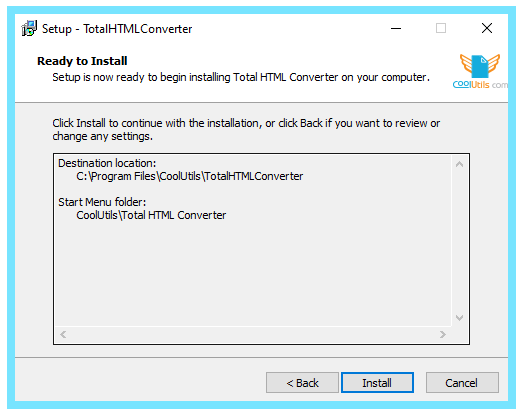This screenshot has height=416, width=522.
Task: Click the Start Menu folder path line
Action: (151, 215)
